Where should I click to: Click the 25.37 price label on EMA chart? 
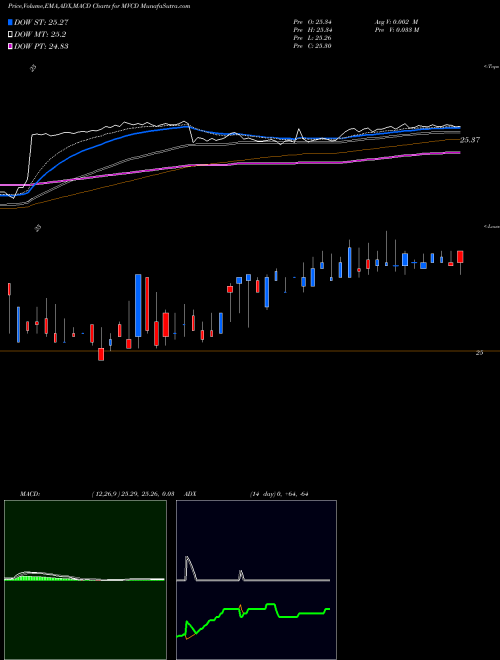click(x=470, y=140)
